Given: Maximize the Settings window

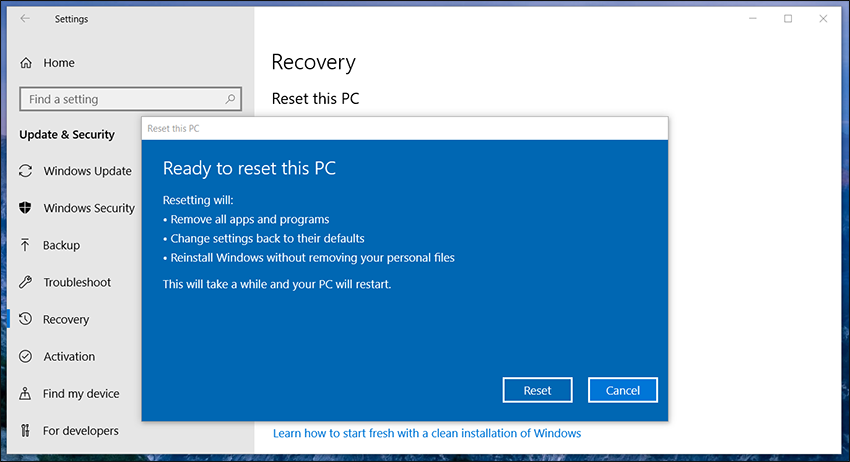Looking at the screenshot, I should (x=788, y=18).
